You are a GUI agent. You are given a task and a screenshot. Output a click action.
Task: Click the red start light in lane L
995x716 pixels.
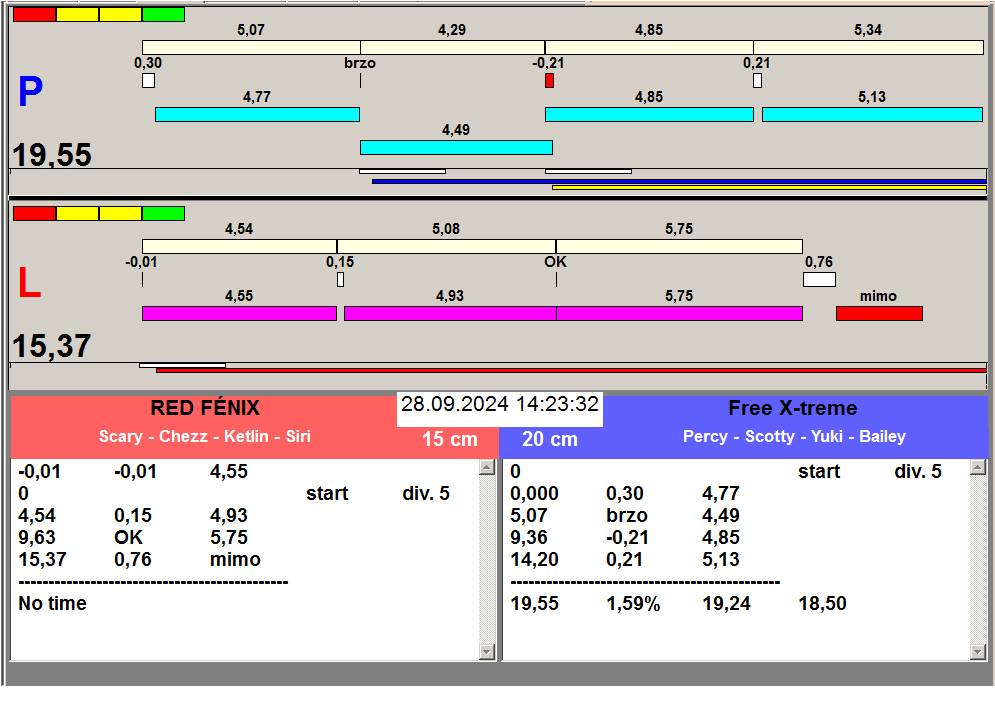click(x=34, y=213)
